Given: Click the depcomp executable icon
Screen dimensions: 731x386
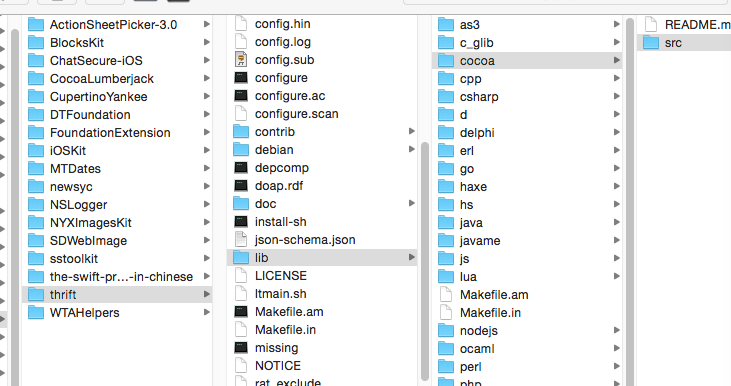Looking at the screenshot, I should coord(241,167).
